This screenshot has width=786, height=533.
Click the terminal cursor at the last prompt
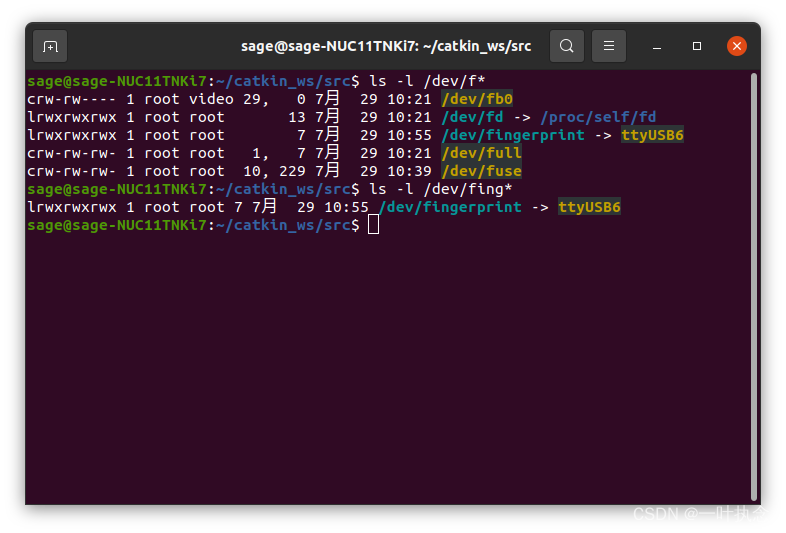373,225
